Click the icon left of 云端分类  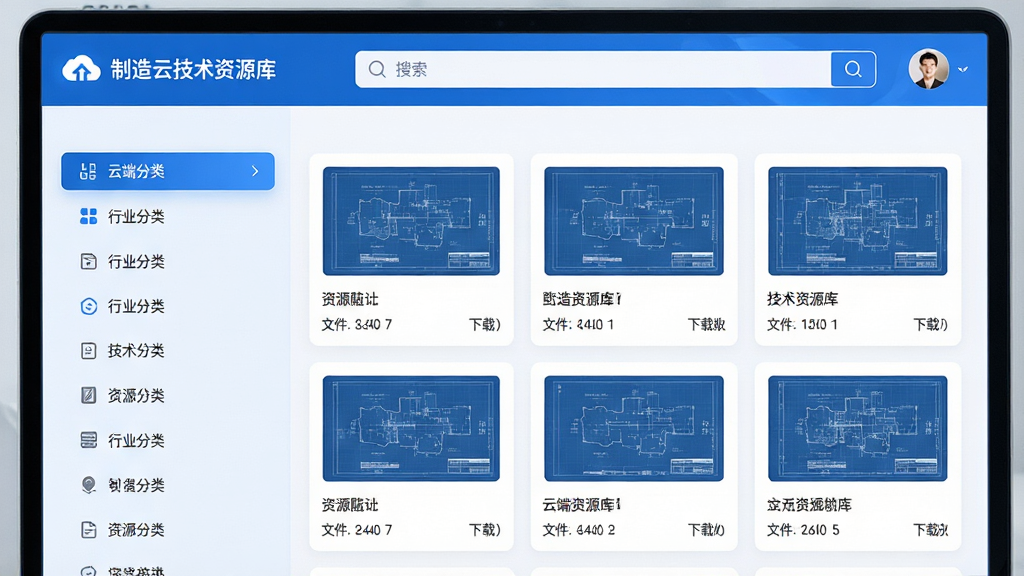point(88,171)
